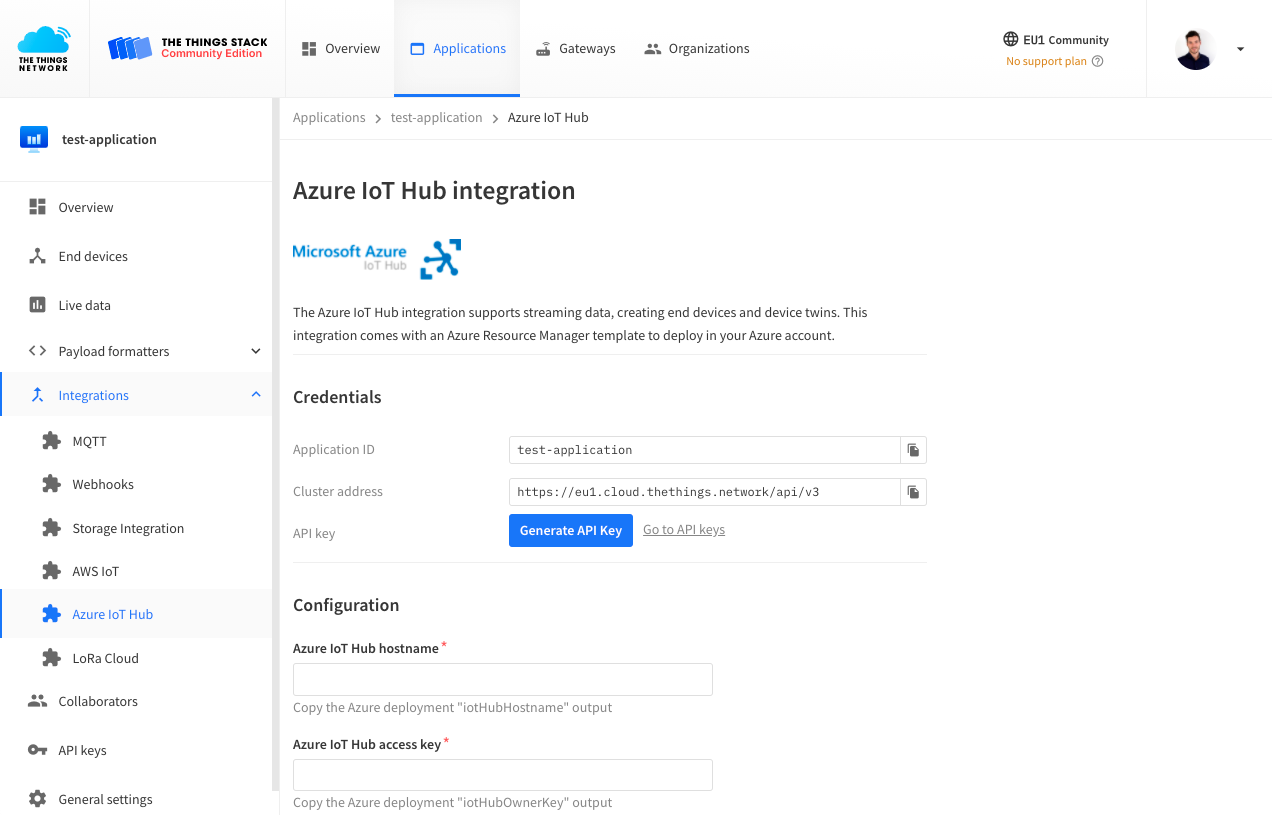Open the Organizations tab
Screen dimensions: 1272x815
(697, 48)
